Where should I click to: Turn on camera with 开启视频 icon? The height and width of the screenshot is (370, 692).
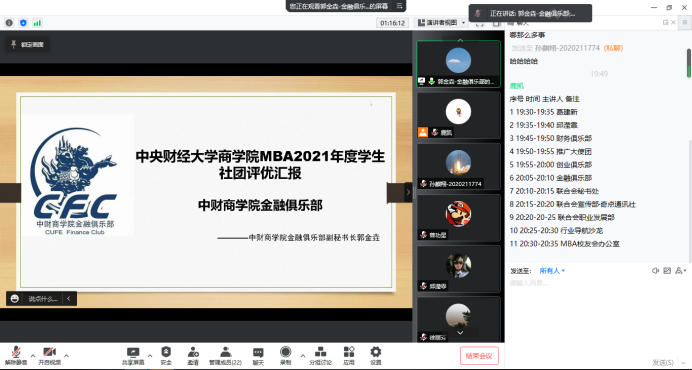(49, 352)
